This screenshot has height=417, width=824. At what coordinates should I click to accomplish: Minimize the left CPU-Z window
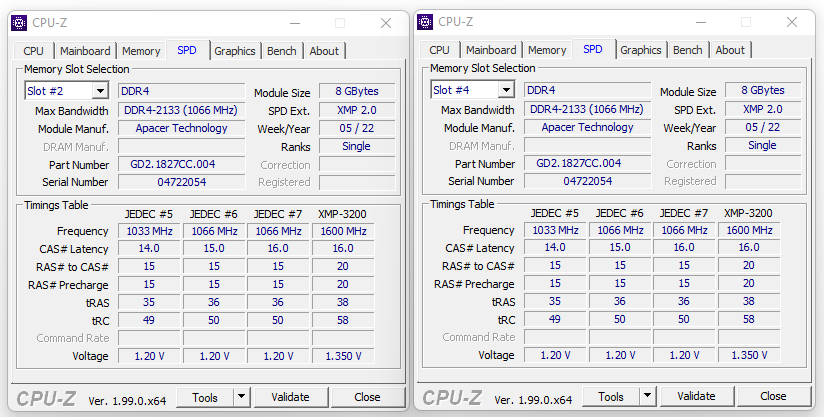click(295, 23)
